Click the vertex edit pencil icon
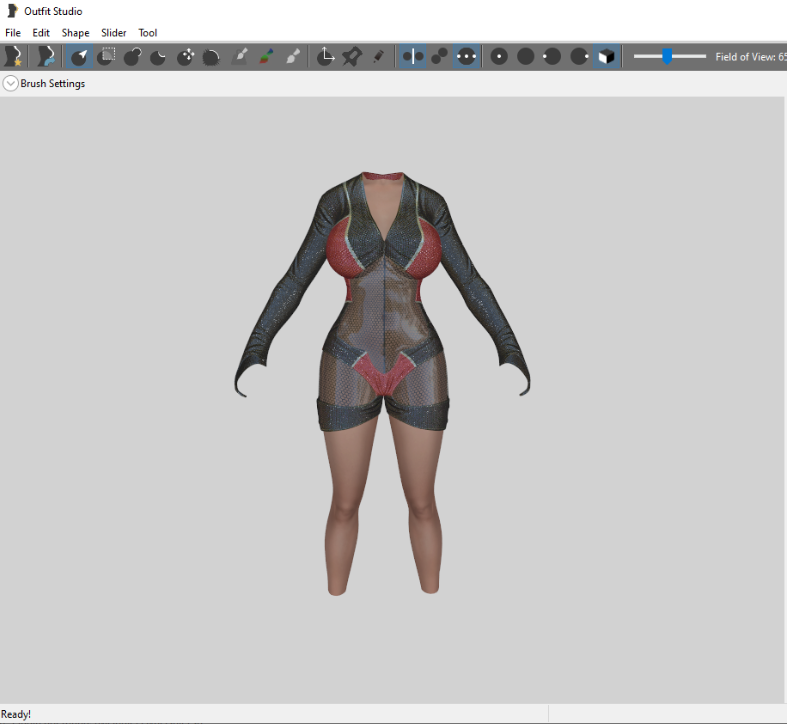Viewport: 787px width, 724px height. click(378, 56)
